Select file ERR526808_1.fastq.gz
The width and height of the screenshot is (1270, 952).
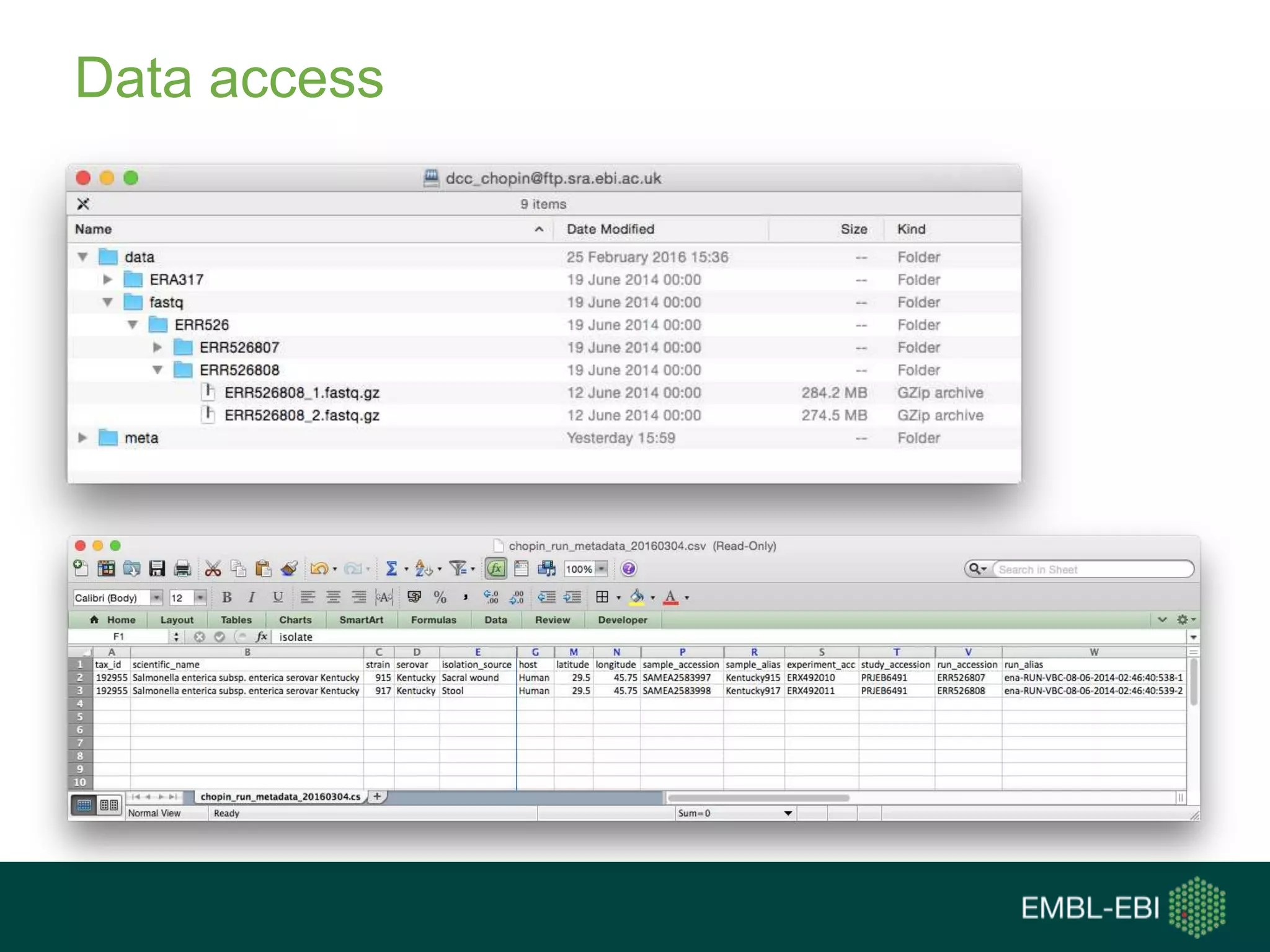click(301, 393)
